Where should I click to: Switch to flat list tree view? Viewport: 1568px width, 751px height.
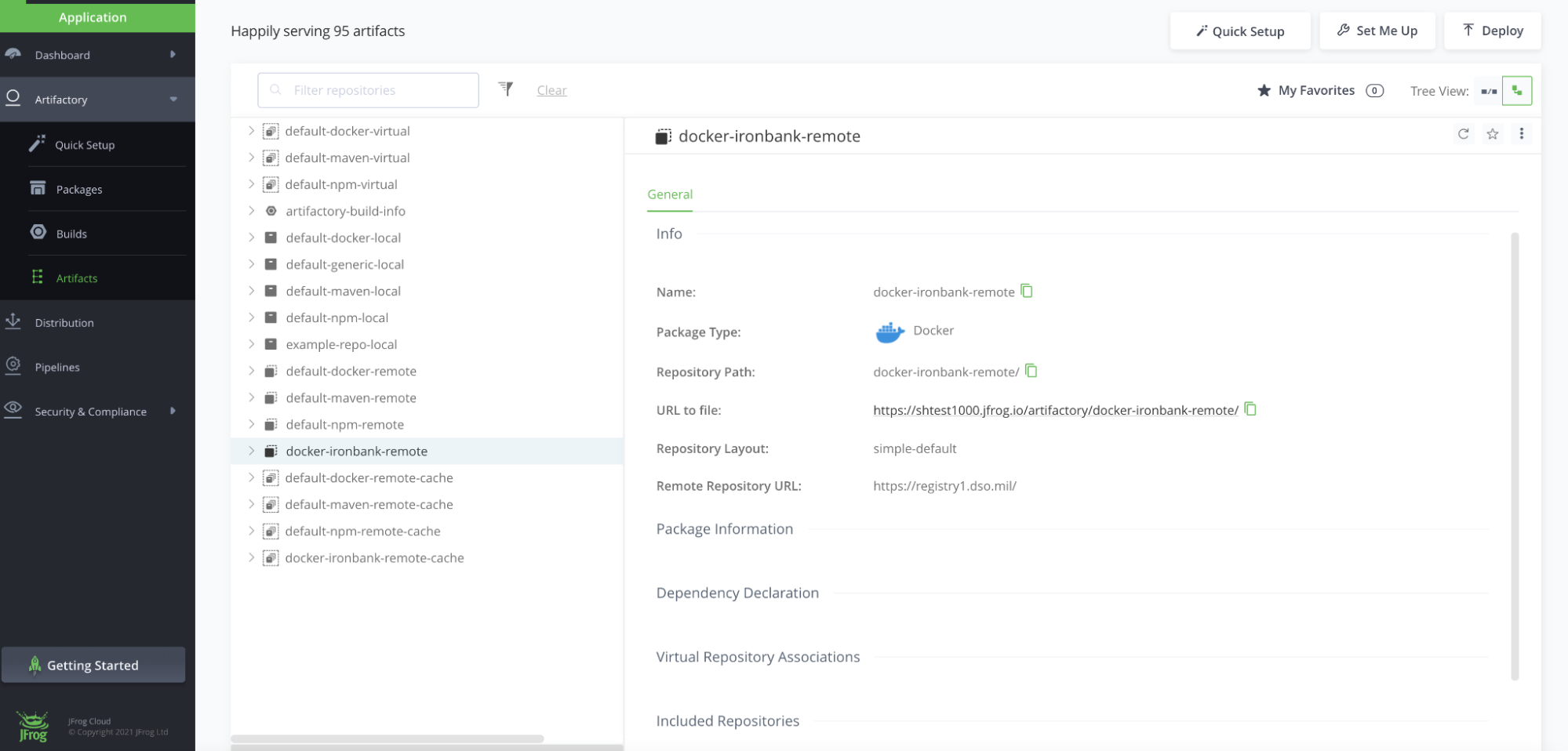1488,91
